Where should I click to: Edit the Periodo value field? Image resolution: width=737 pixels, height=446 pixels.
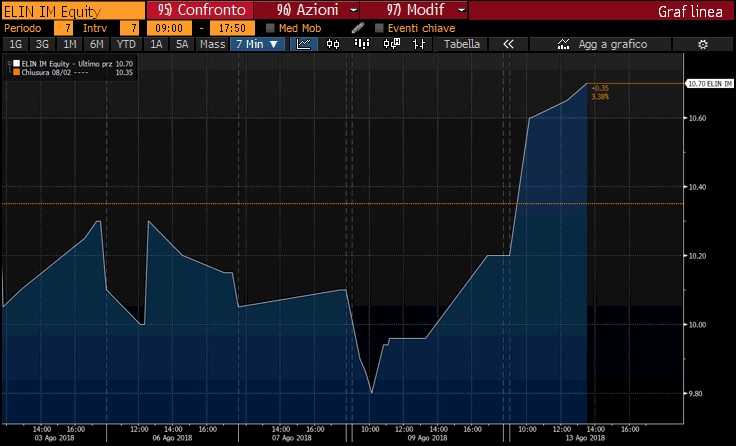pos(64,28)
